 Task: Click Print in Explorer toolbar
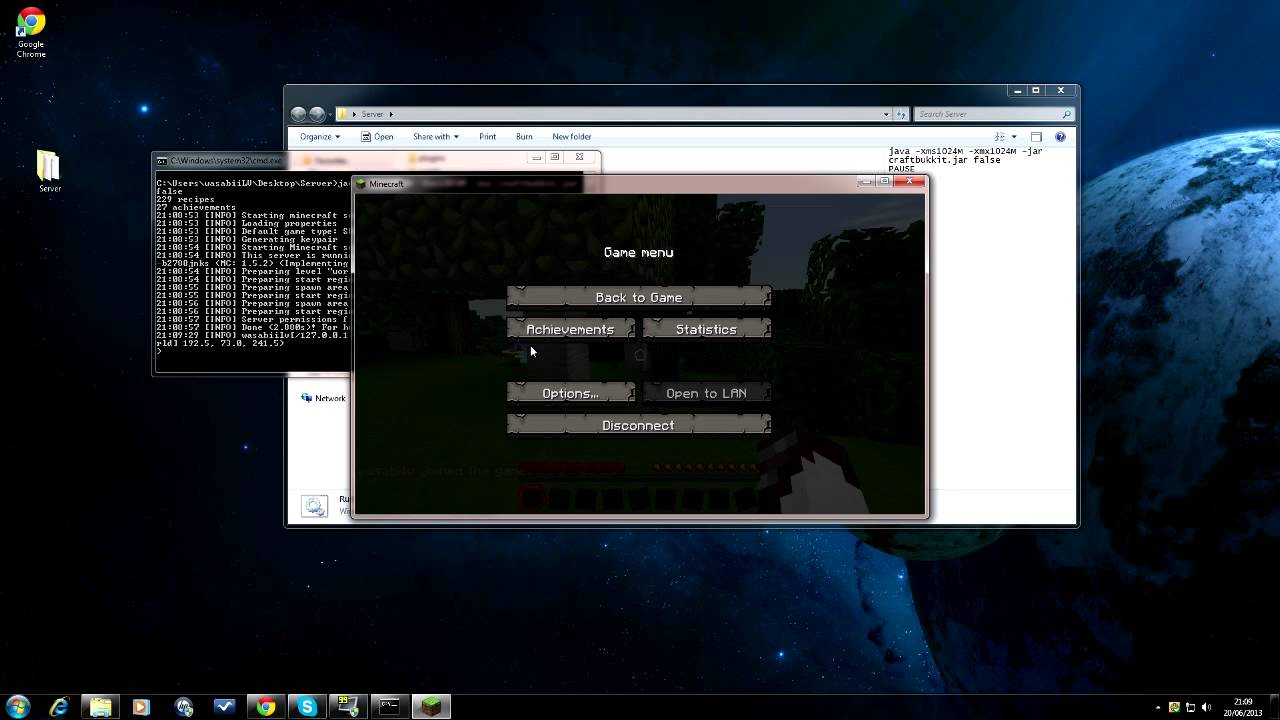pyautogui.click(x=487, y=136)
